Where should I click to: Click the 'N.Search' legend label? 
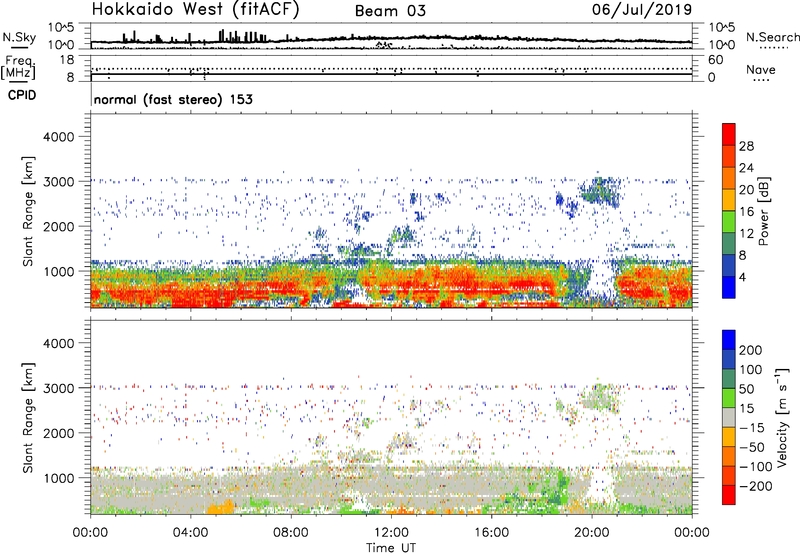(772, 37)
